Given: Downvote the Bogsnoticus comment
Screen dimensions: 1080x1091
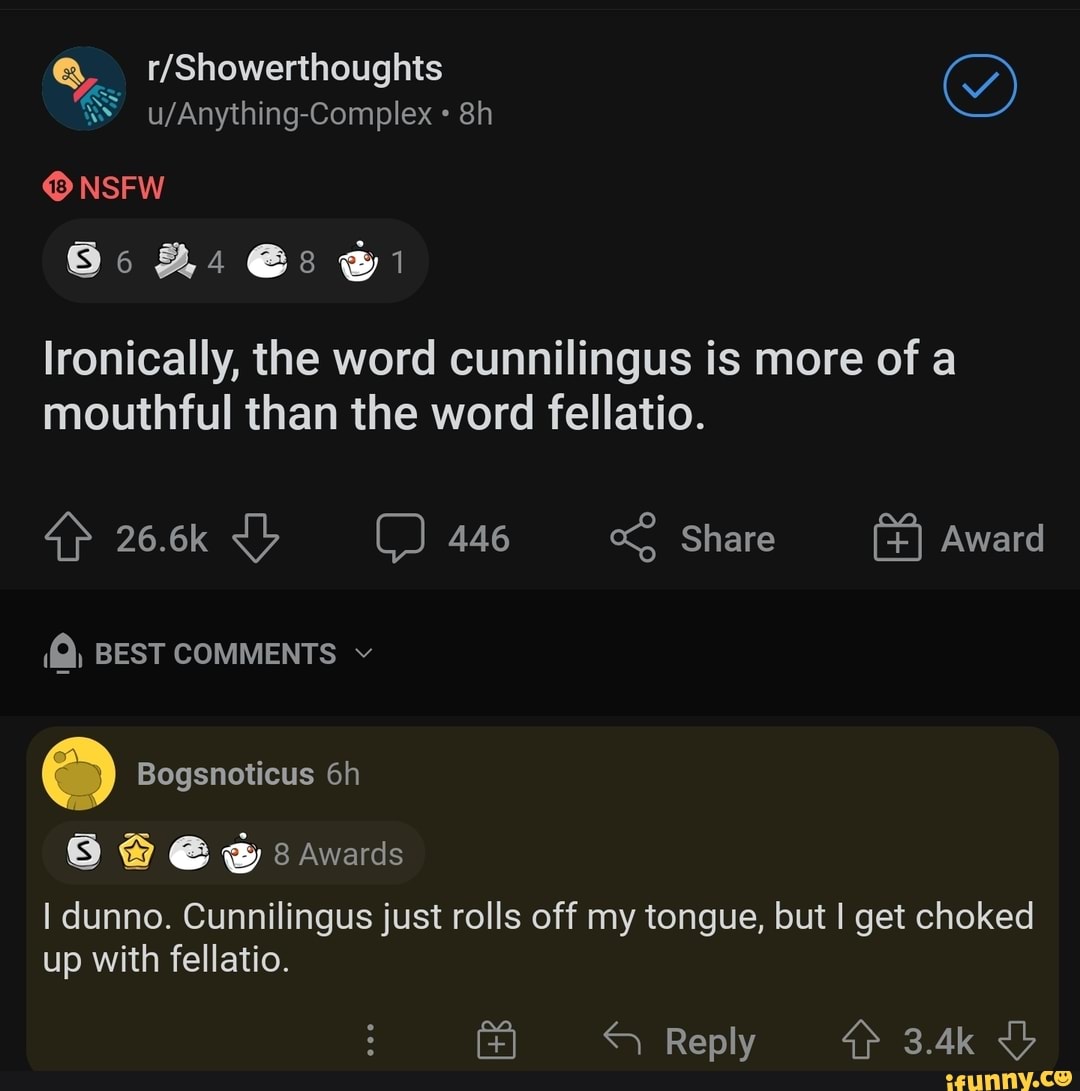Looking at the screenshot, I should click(x=1016, y=1041).
